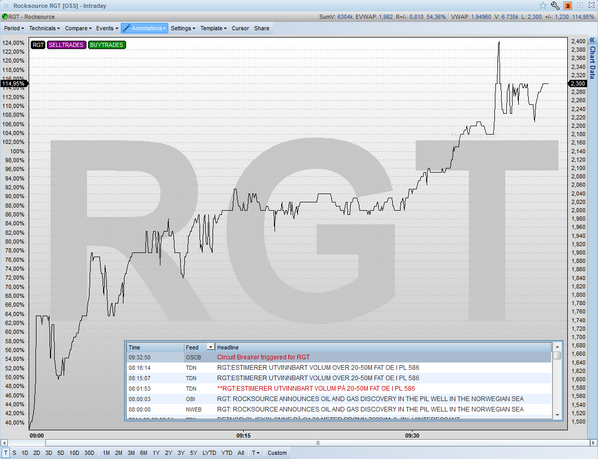Click the Share toolbar item
The image size is (598, 459).
coord(262,28)
